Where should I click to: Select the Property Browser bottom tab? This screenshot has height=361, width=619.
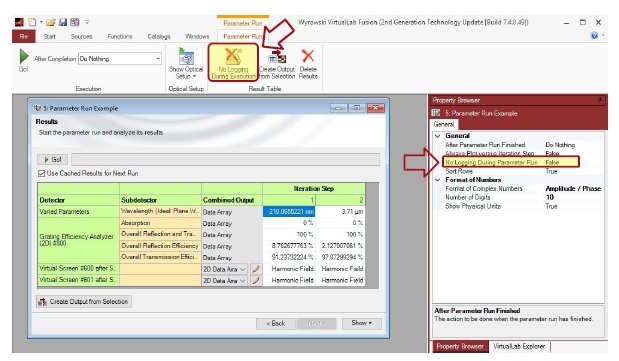click(x=460, y=346)
